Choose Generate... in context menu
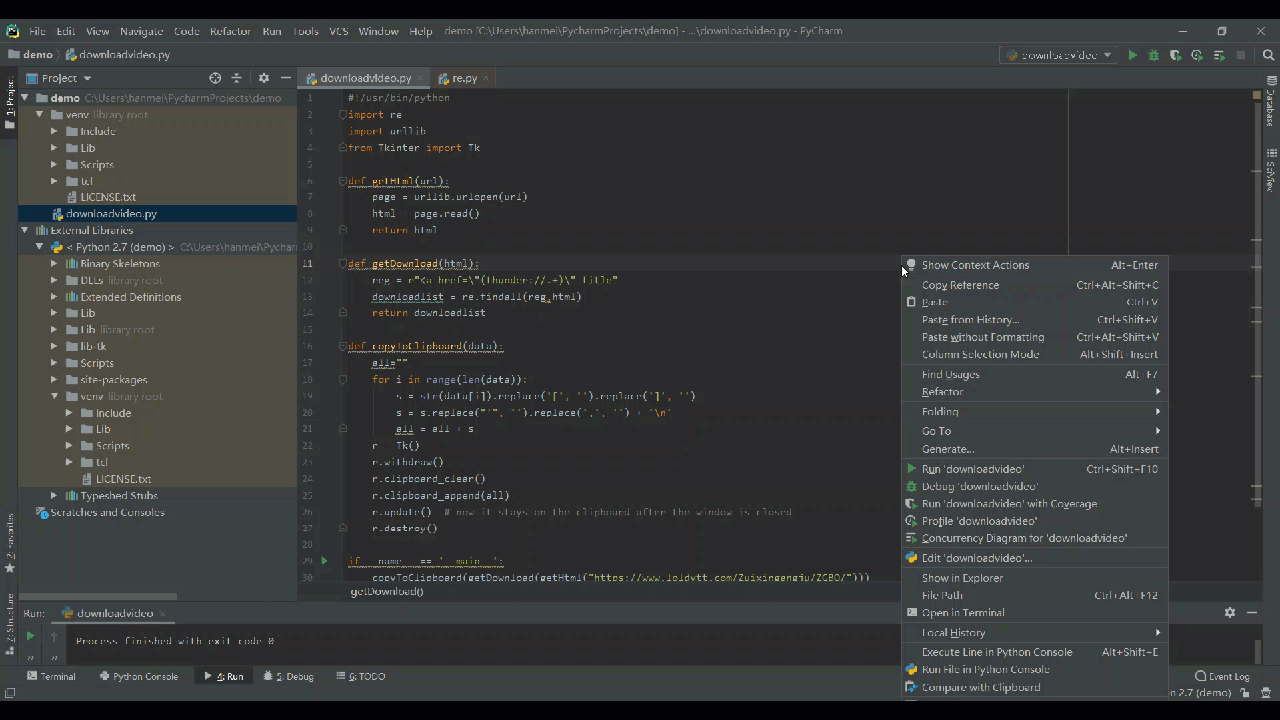 (1035, 450)
